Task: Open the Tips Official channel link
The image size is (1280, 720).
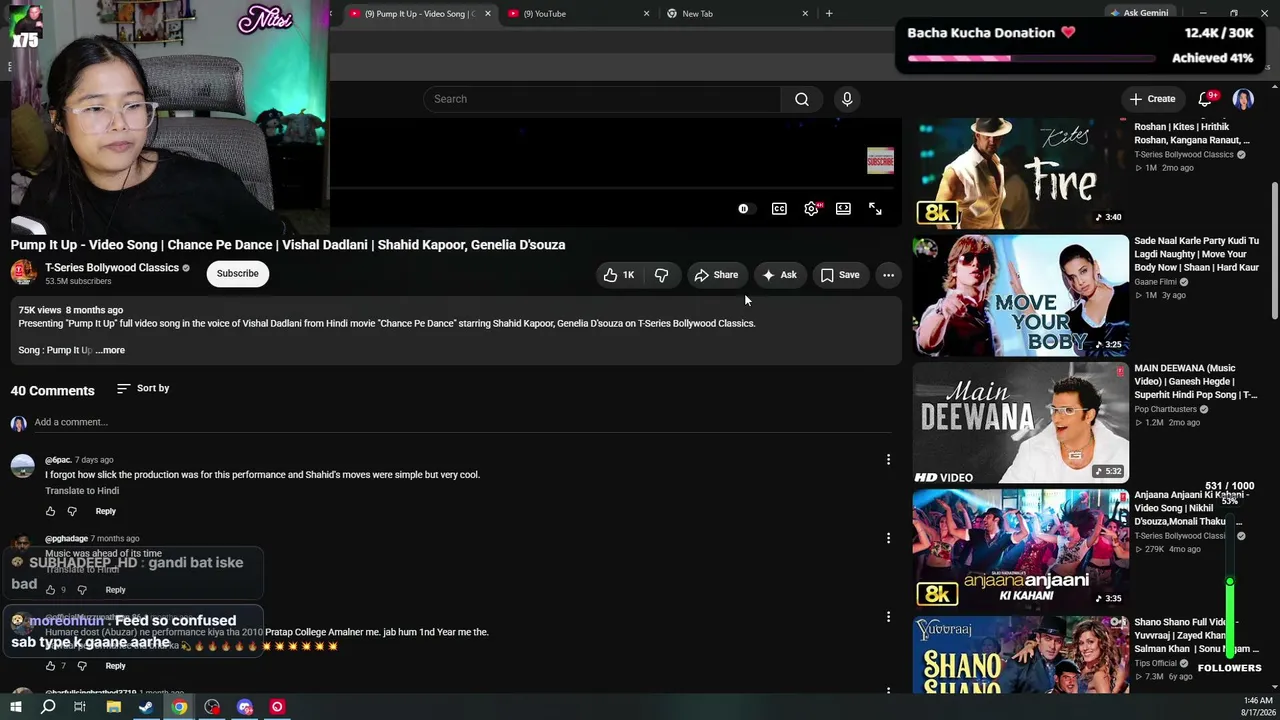Action: pos(1155,663)
